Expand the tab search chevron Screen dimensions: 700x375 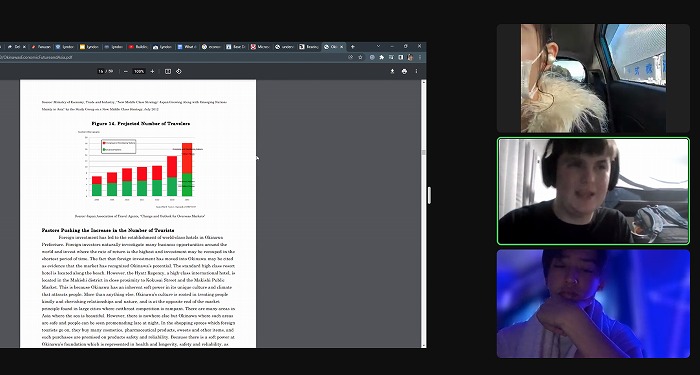379,46
